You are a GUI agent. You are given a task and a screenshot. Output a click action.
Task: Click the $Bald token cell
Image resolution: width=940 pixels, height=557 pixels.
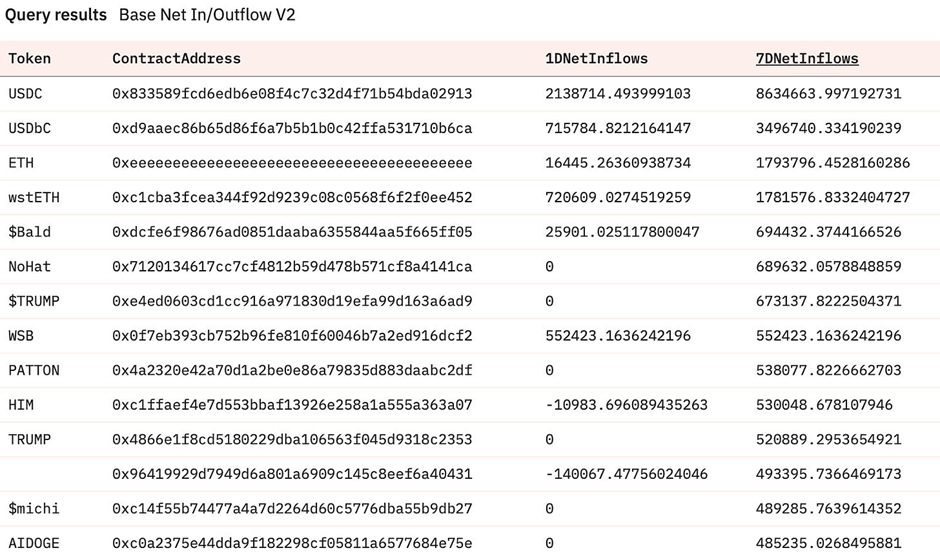tap(30, 232)
